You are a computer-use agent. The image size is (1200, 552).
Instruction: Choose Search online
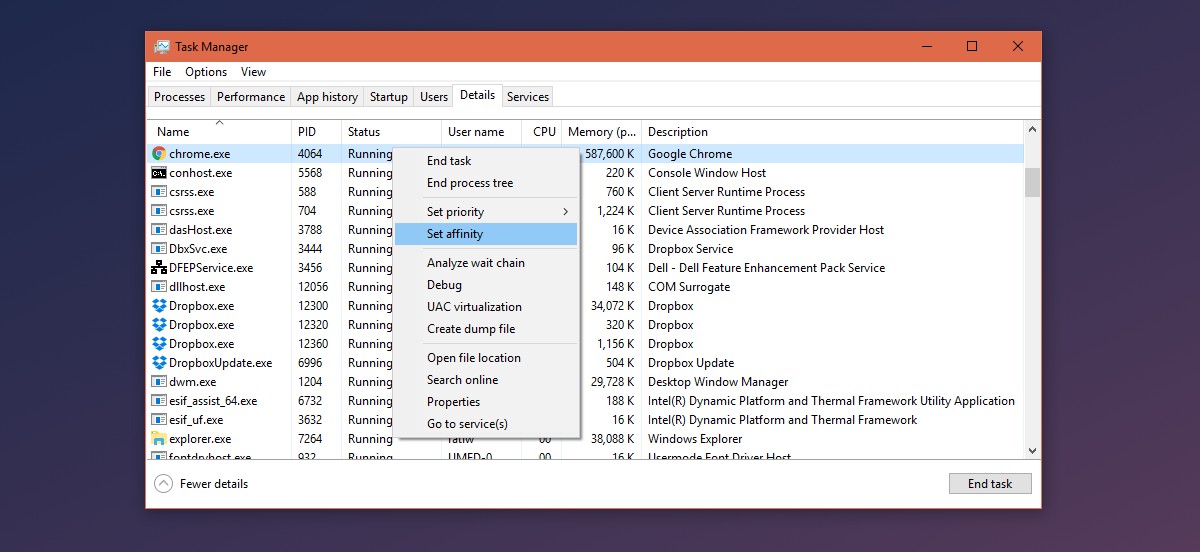(x=486, y=380)
